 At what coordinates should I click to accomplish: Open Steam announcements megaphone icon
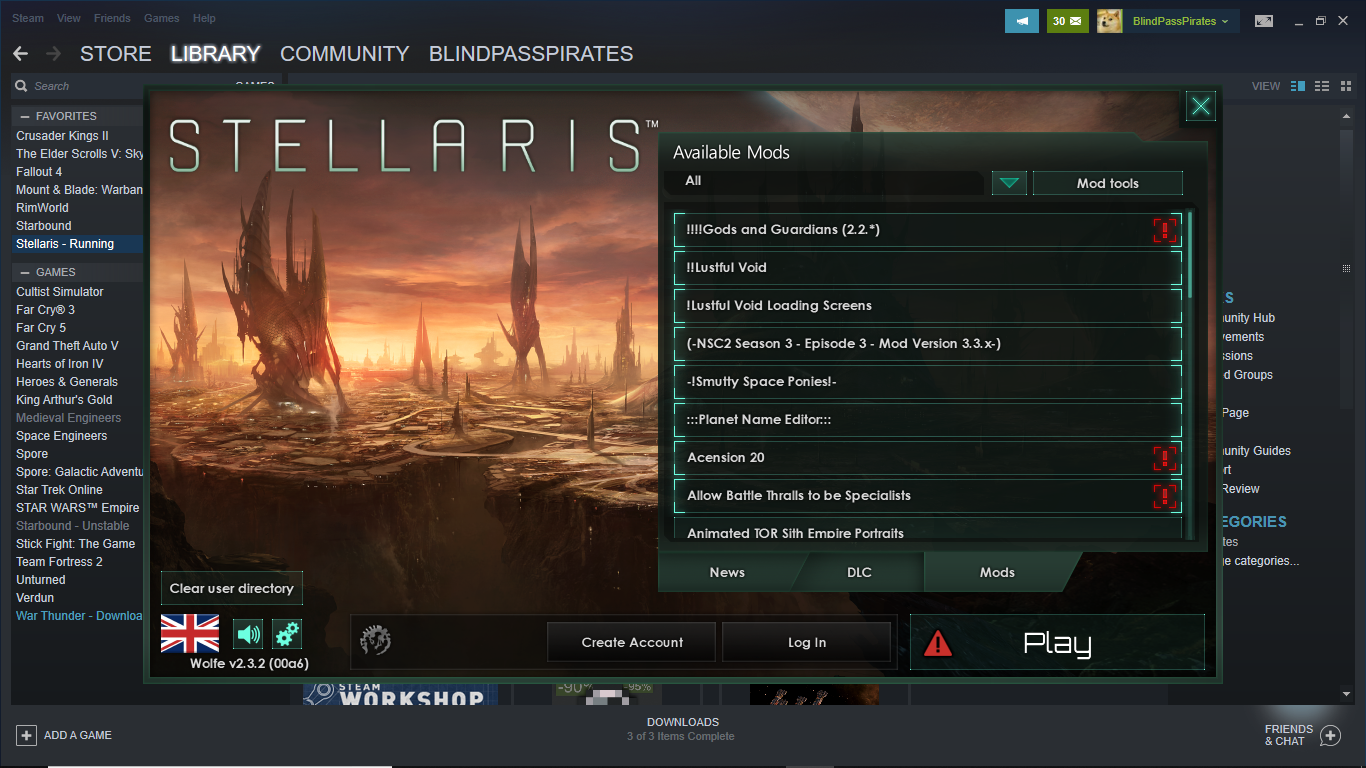tap(1022, 20)
